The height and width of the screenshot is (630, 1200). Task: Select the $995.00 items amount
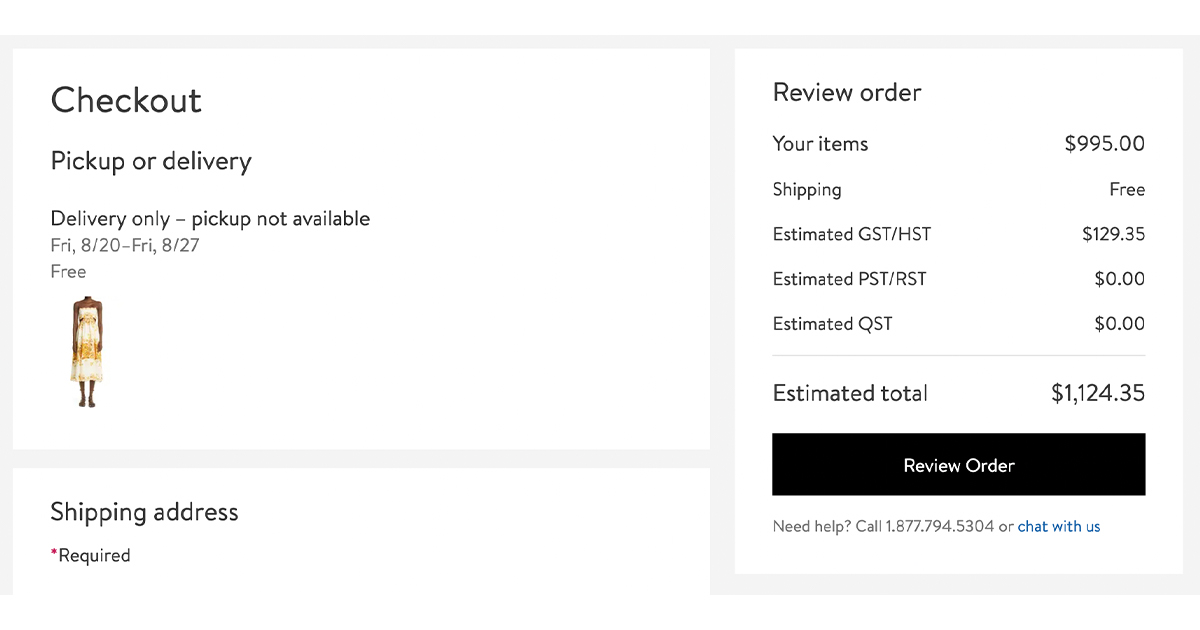click(x=1104, y=144)
